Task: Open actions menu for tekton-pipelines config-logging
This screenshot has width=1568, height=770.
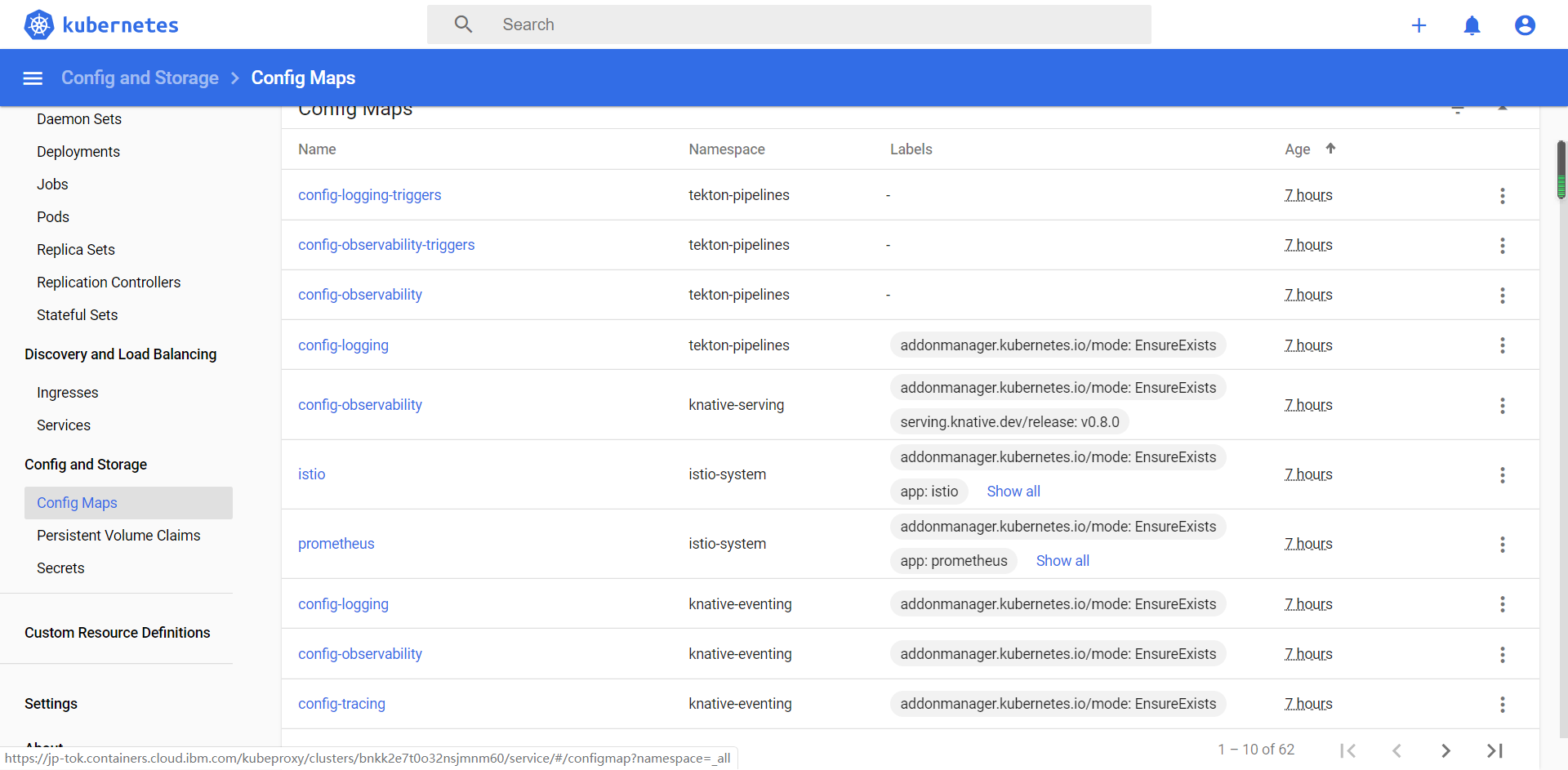Action: [1502, 345]
